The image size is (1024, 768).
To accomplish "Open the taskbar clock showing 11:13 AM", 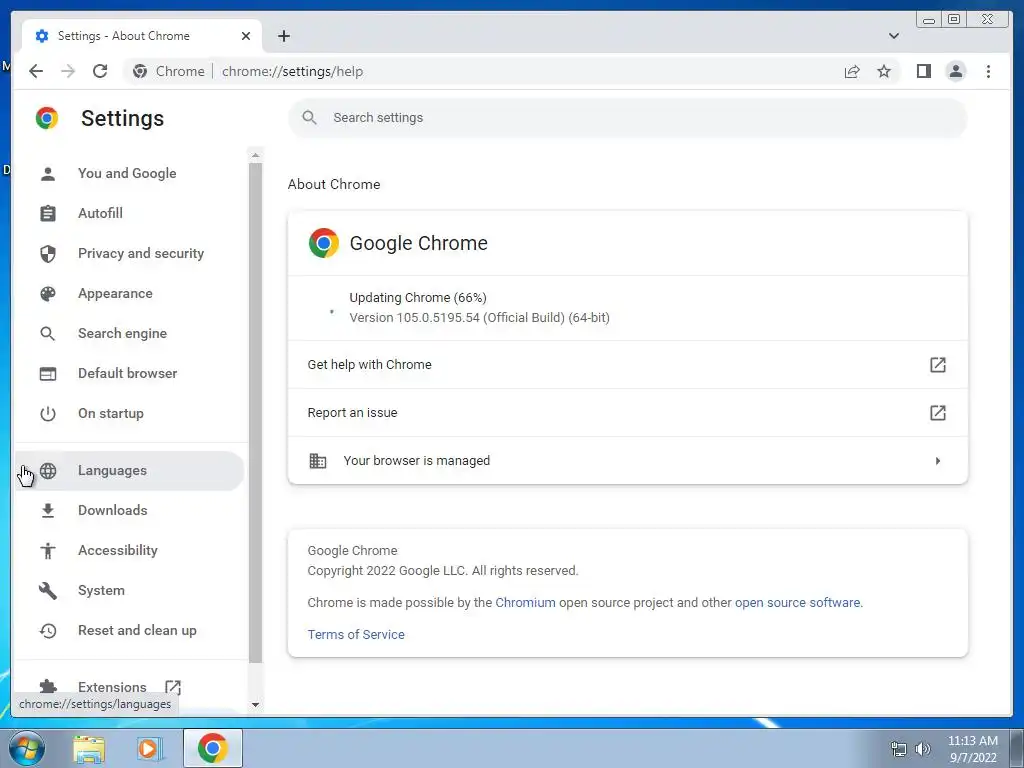I will coord(972,749).
